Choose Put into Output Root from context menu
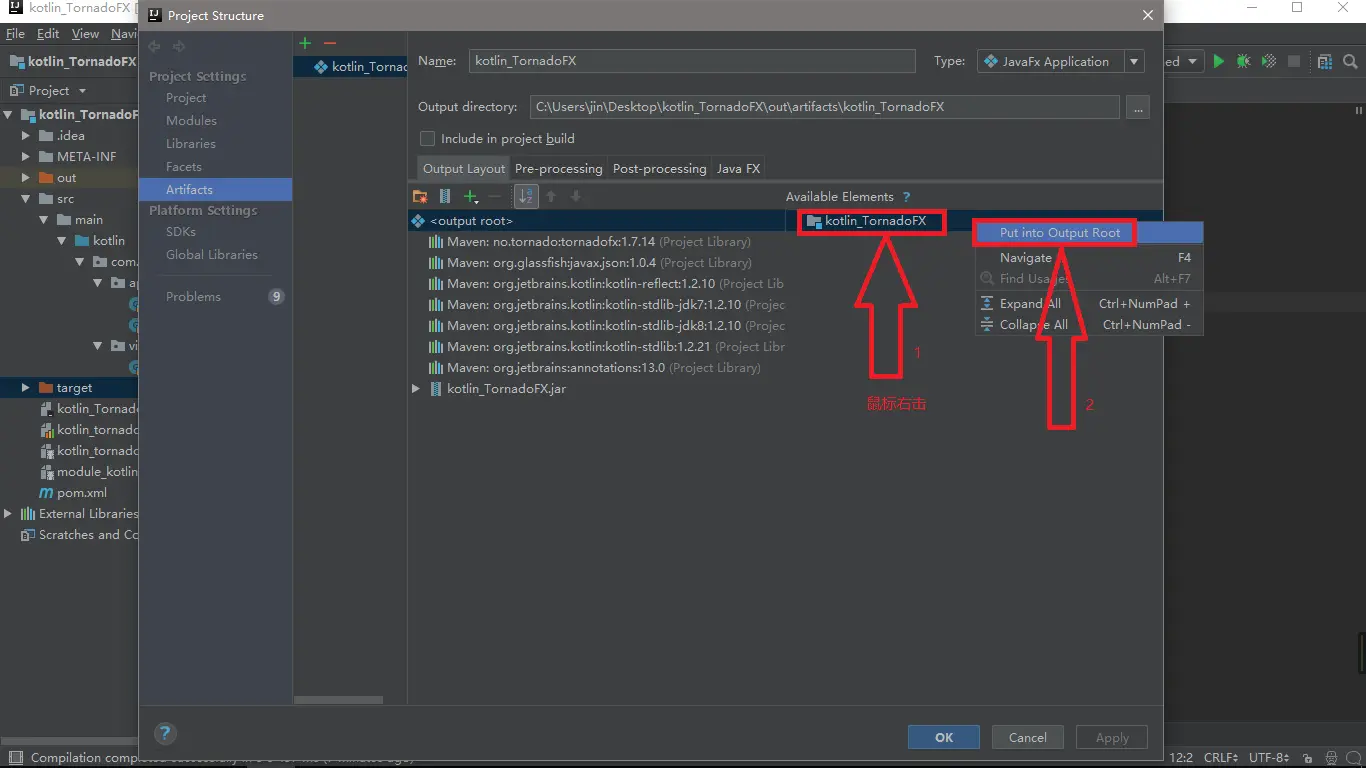 (1089, 233)
